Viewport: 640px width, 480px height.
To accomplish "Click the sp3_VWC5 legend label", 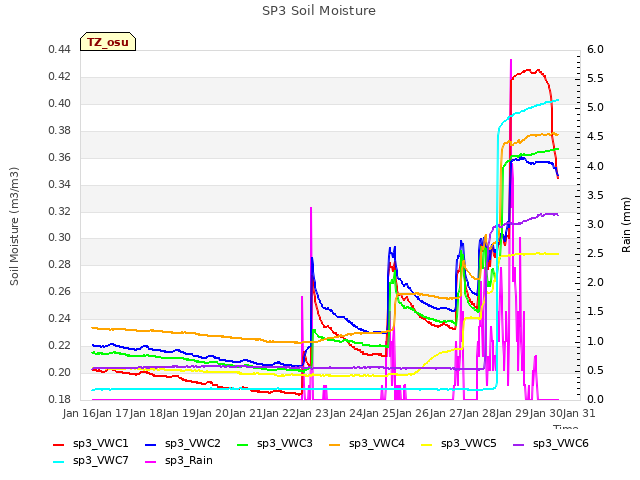I will pyautogui.click(x=469, y=443).
